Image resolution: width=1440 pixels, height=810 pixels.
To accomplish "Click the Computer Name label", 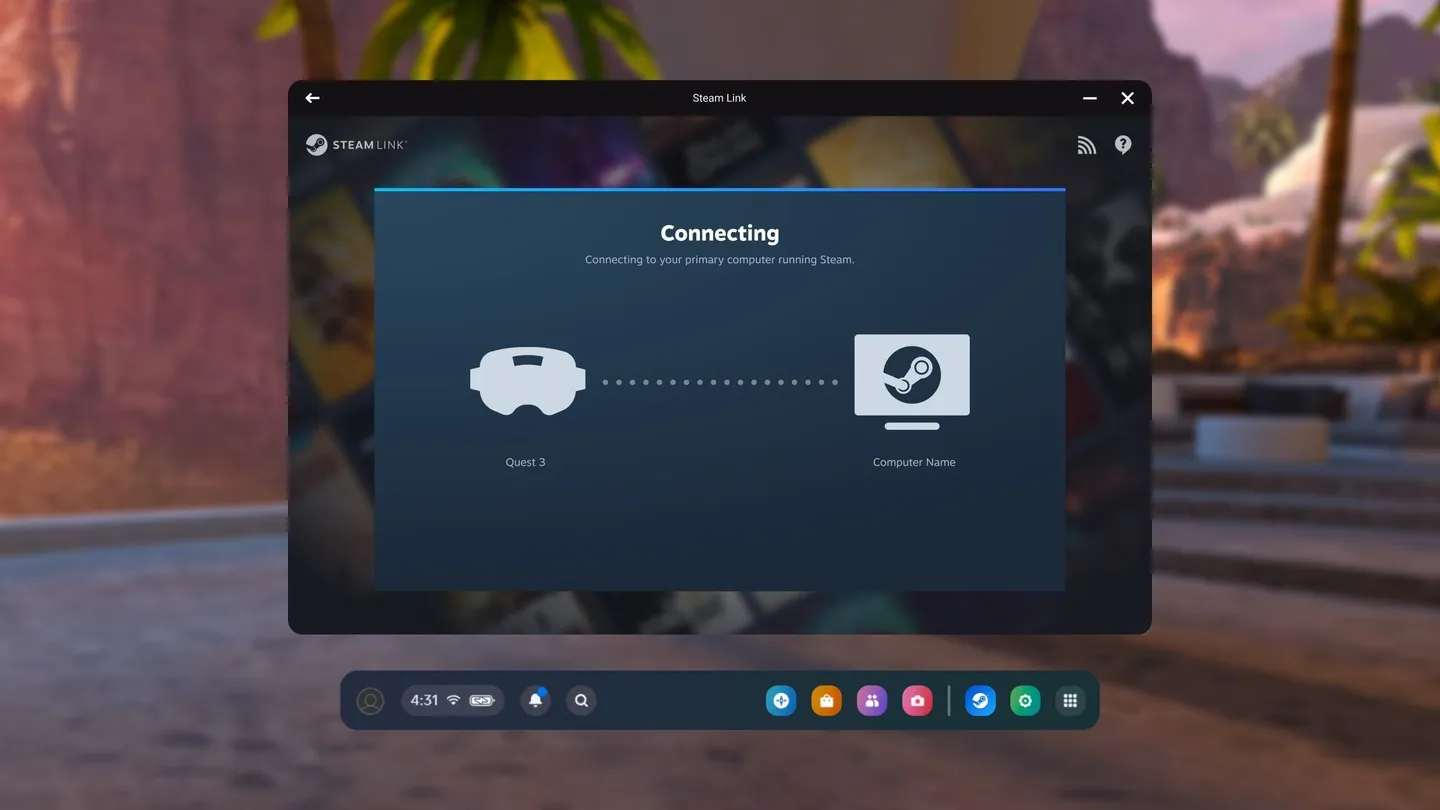I will [913, 460].
